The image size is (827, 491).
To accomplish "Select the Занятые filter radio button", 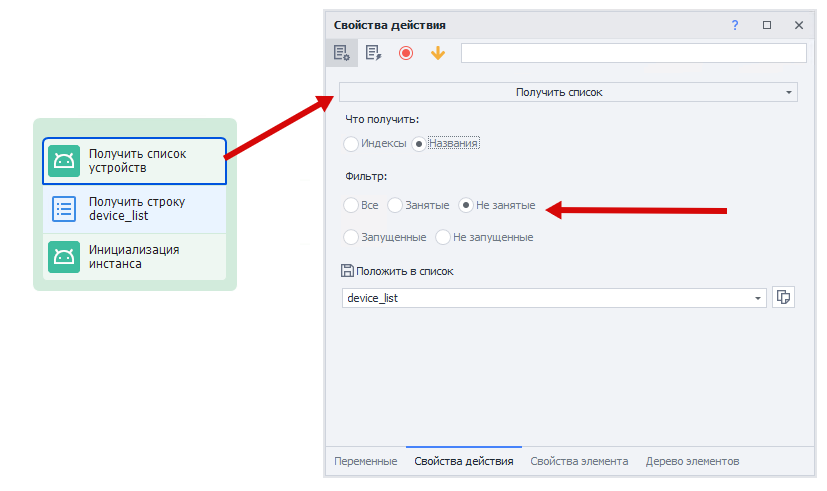I will [395, 206].
